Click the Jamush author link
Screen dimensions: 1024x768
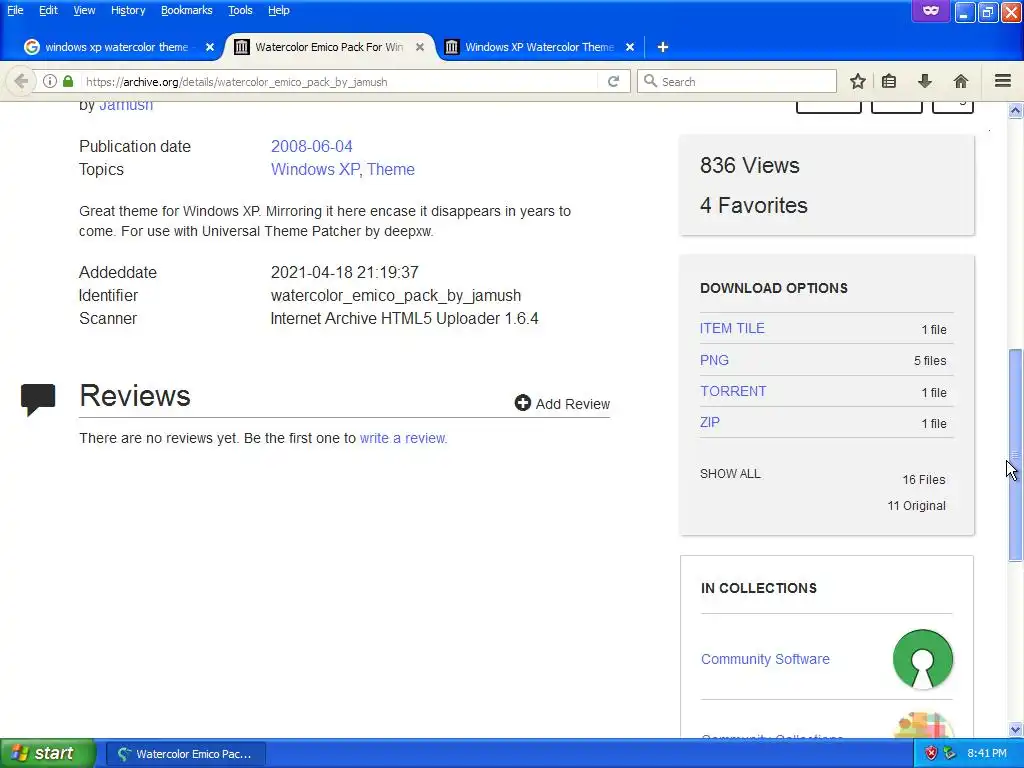point(126,105)
